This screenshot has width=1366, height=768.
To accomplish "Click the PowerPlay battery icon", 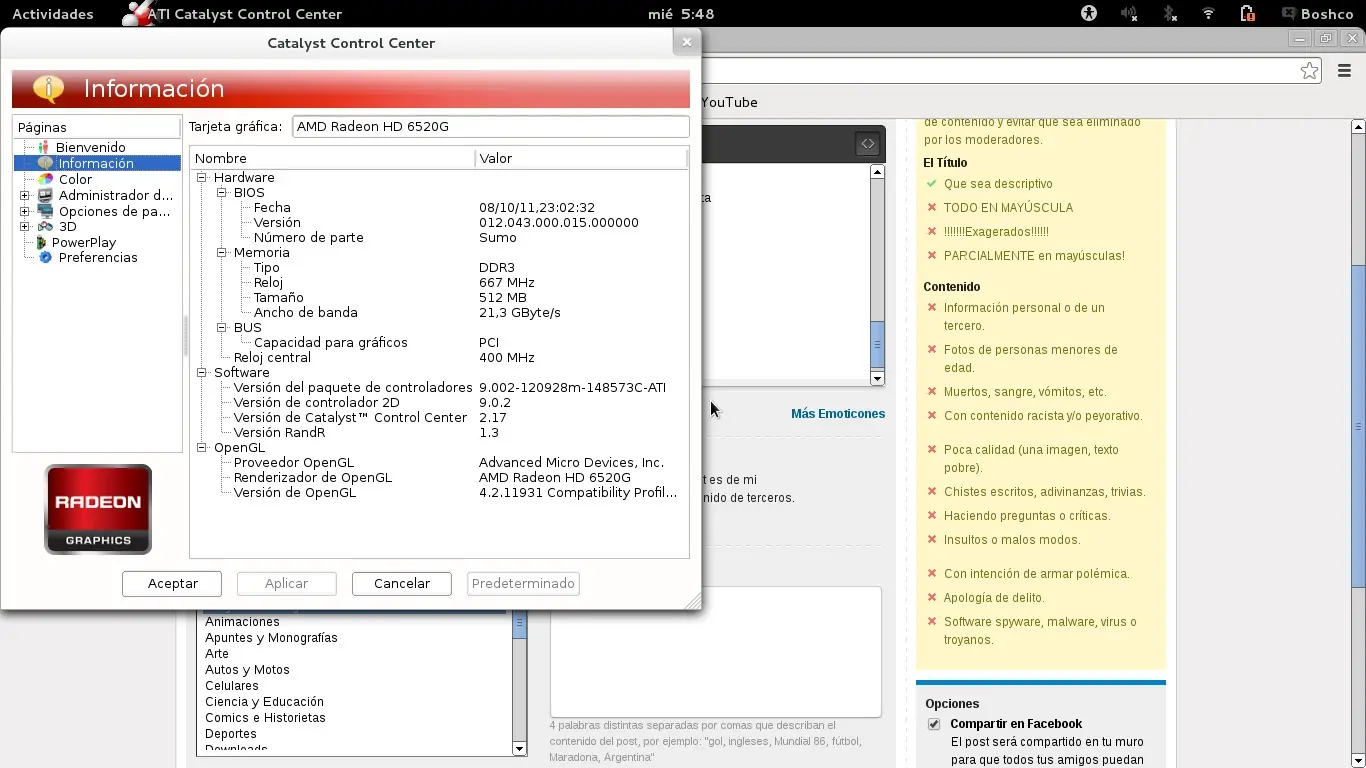I will (x=42, y=242).
